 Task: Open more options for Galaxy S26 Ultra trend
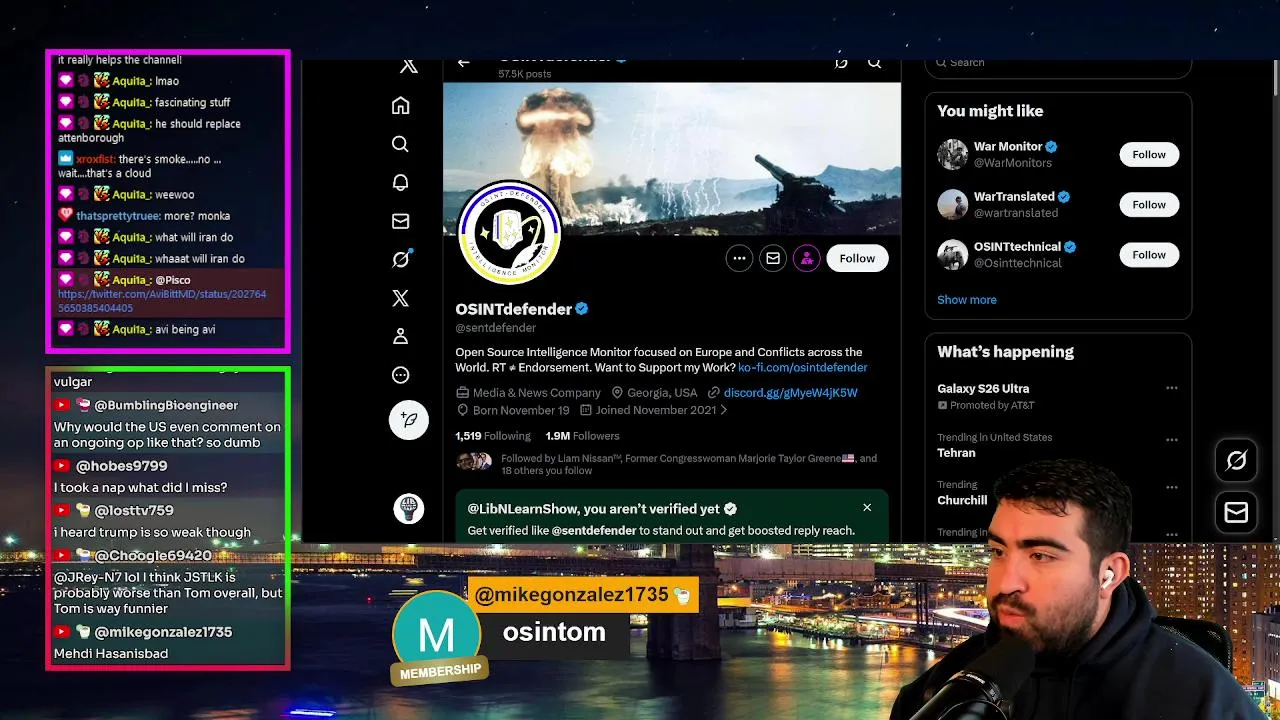point(1171,388)
